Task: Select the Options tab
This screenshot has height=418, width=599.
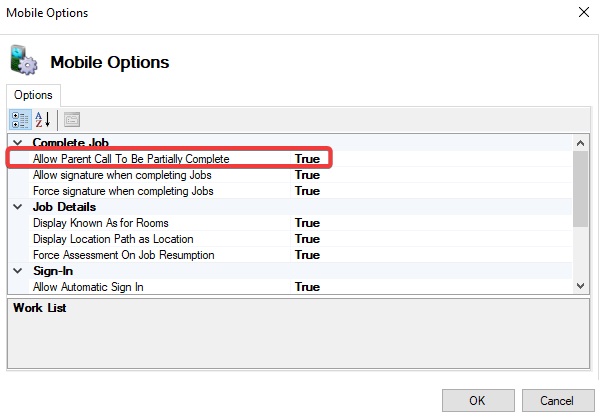Action: (x=33, y=95)
